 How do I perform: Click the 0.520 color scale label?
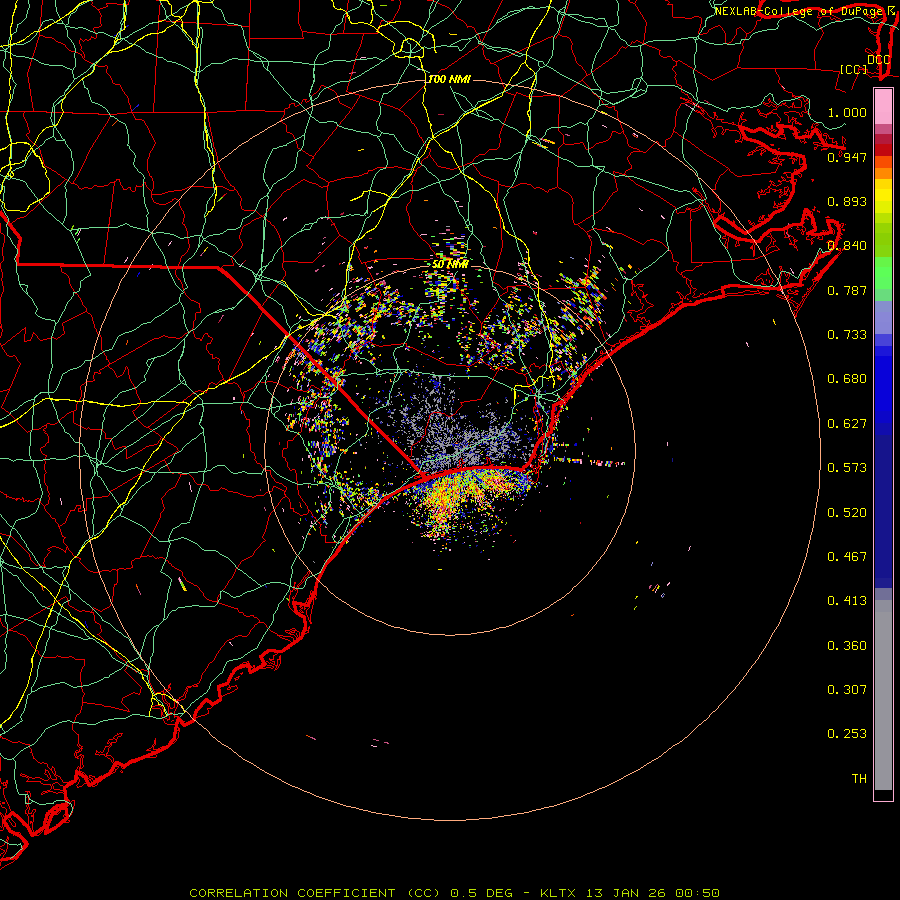847,513
